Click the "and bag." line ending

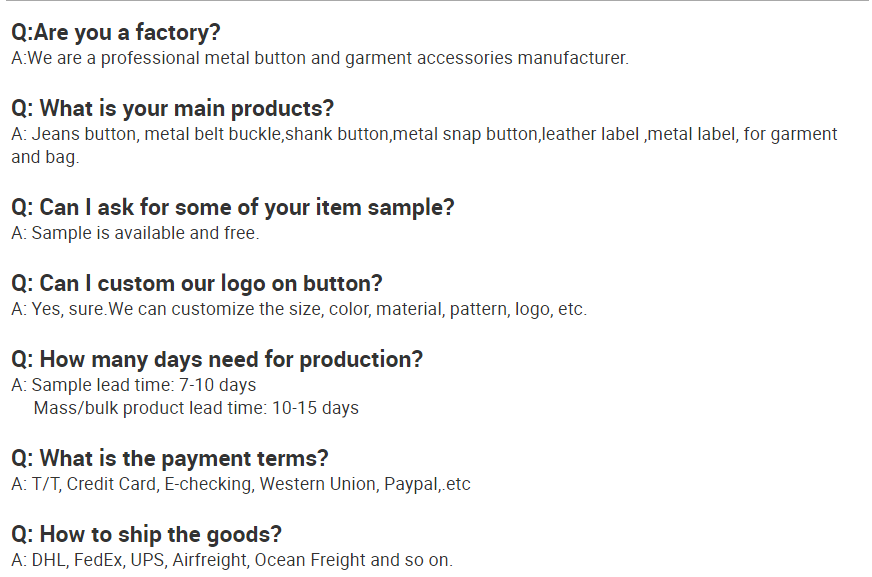(45, 157)
